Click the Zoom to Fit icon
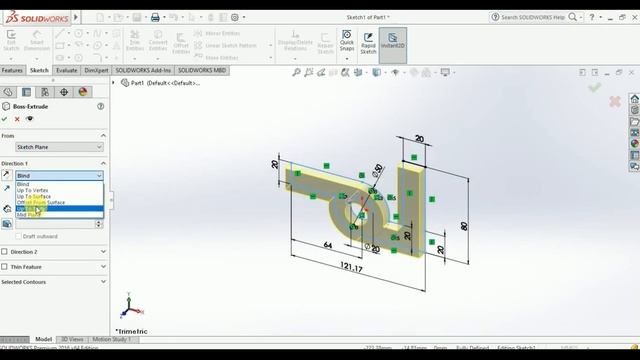Image resolution: width=640 pixels, height=360 pixels. [x=296, y=73]
